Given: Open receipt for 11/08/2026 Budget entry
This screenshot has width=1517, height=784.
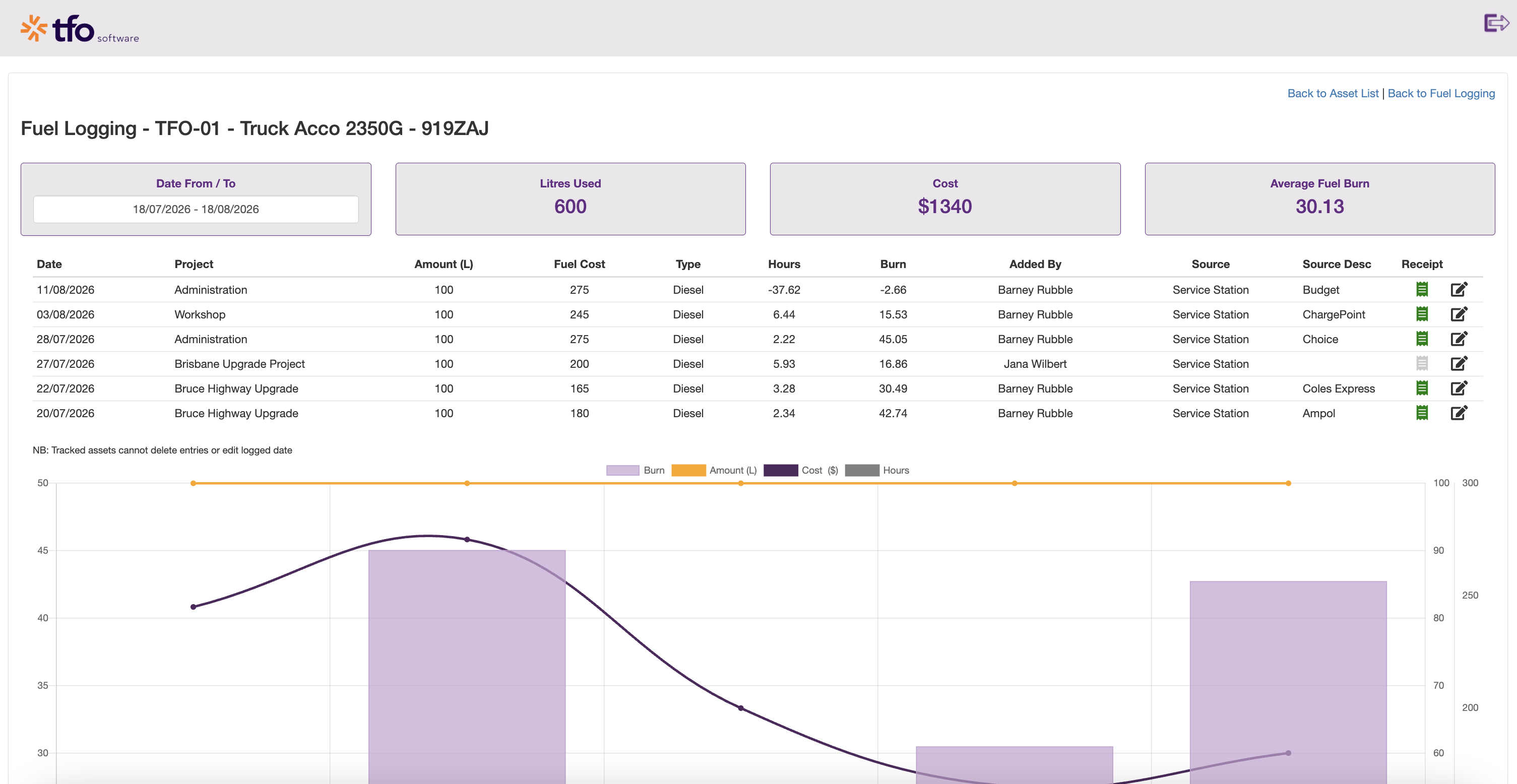Looking at the screenshot, I should pos(1422,289).
